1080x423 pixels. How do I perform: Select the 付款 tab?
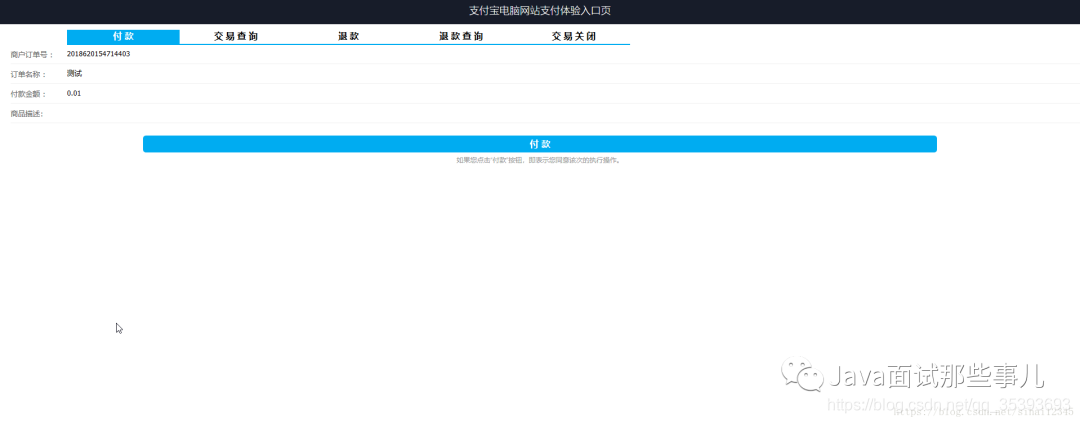(123, 37)
